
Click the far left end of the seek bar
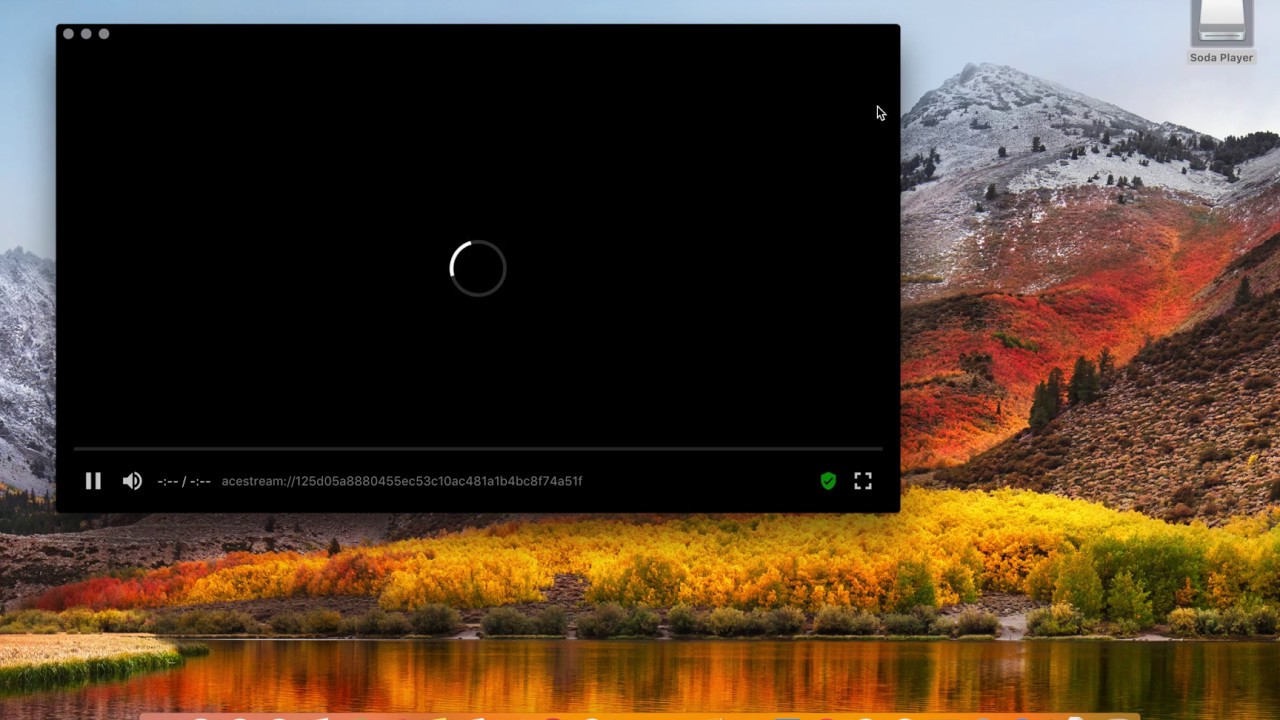76,449
